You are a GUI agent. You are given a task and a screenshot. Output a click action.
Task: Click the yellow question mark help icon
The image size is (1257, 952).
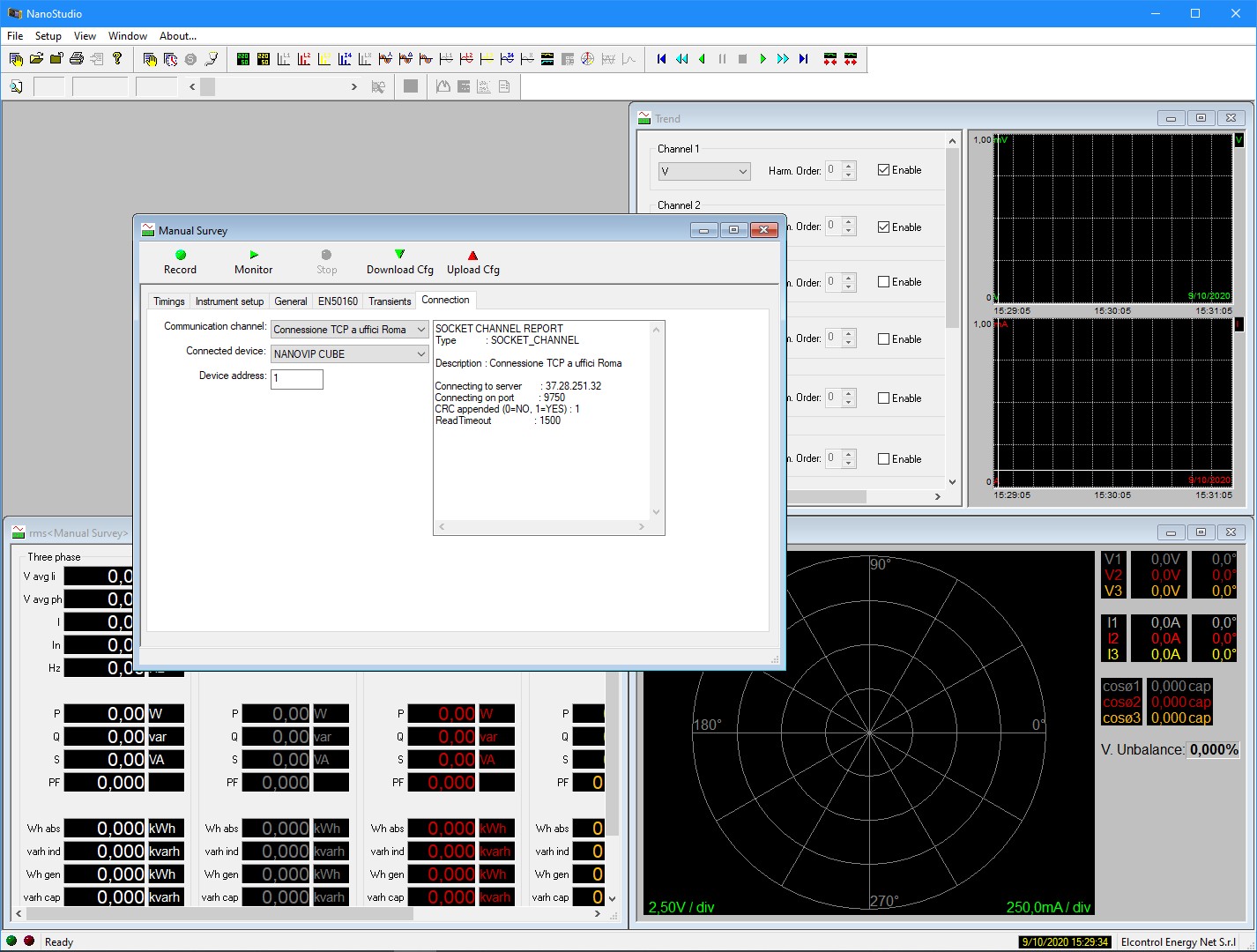117,59
